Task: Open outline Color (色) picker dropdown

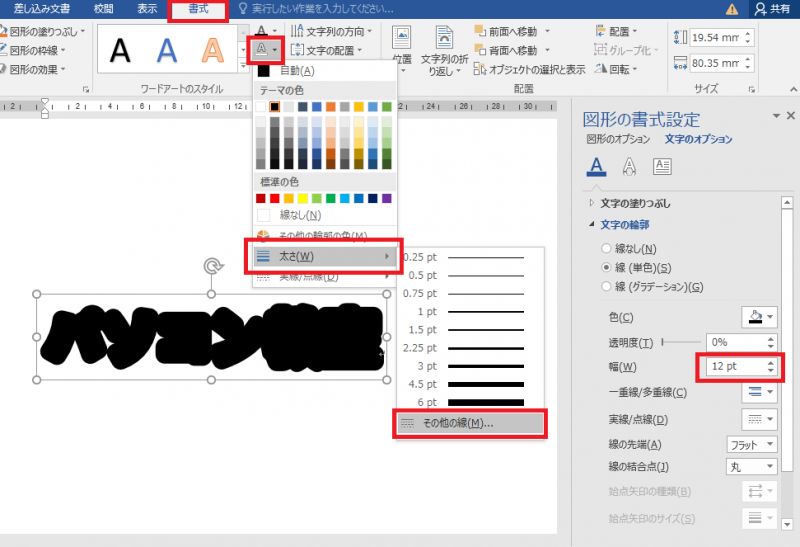Action: pyautogui.click(x=759, y=317)
